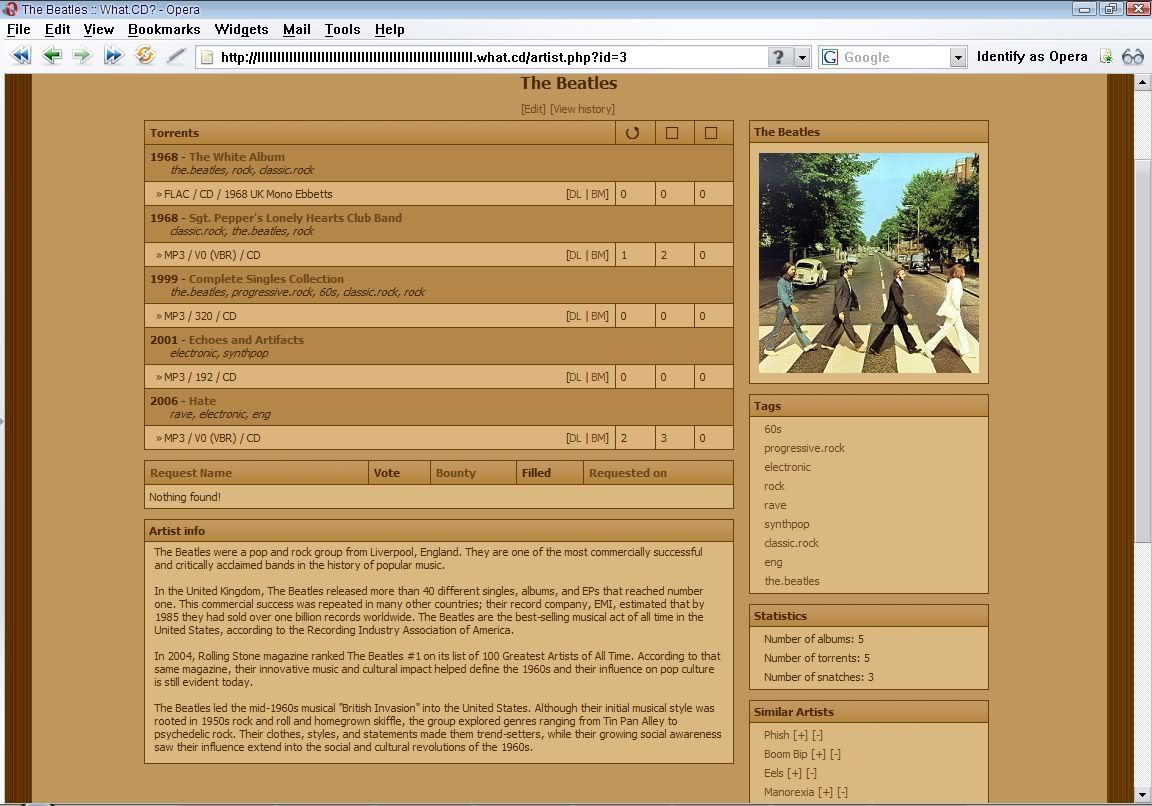Click [+] next to Boom Bip
Screen dimensions: 1152x806
pos(818,754)
